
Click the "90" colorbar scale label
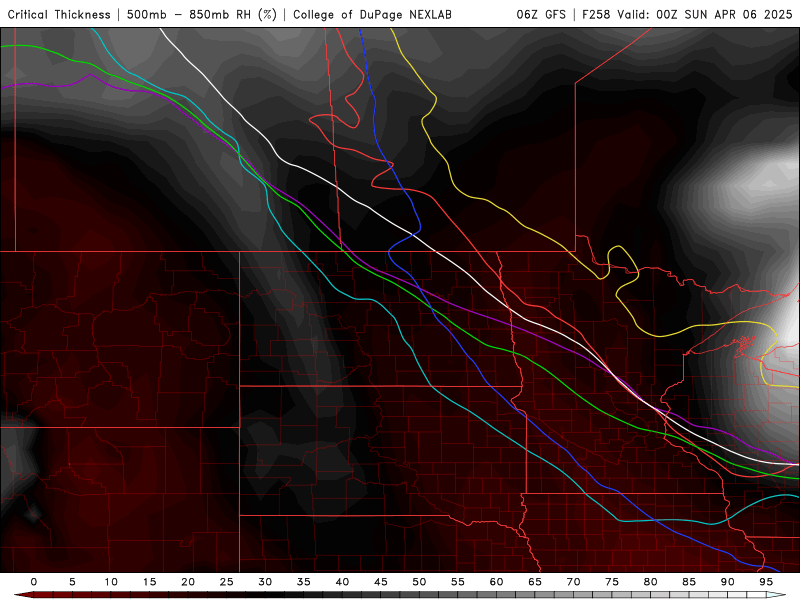(x=728, y=582)
